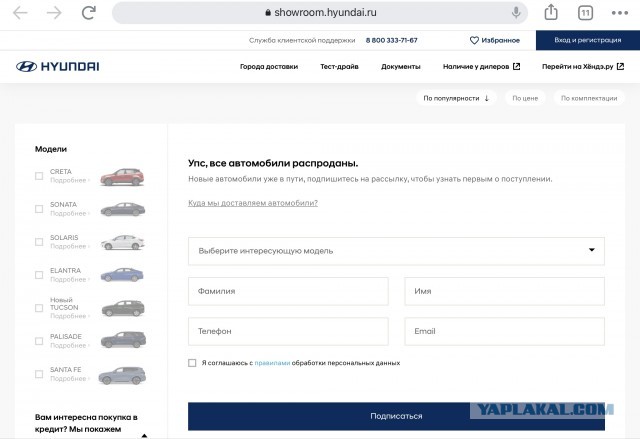Go back with the browser back arrow
This screenshot has height=439, width=640.
pyautogui.click(x=20, y=13)
